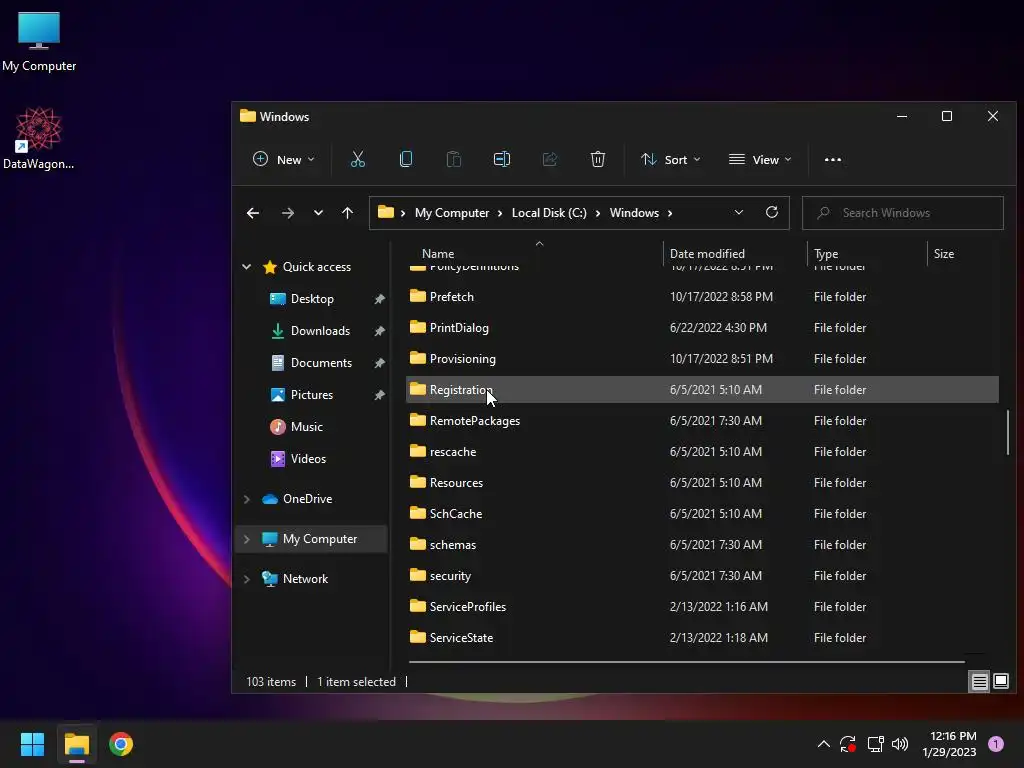The width and height of the screenshot is (1024, 768).
Task: Open the View dropdown menu
Action: tap(760, 159)
